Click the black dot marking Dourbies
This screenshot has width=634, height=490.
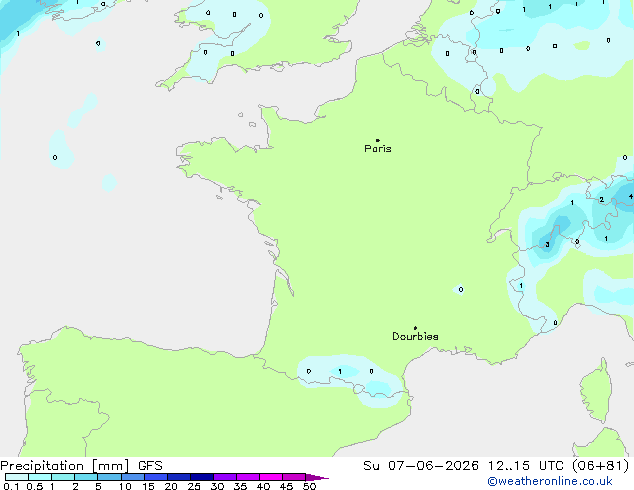(x=415, y=328)
